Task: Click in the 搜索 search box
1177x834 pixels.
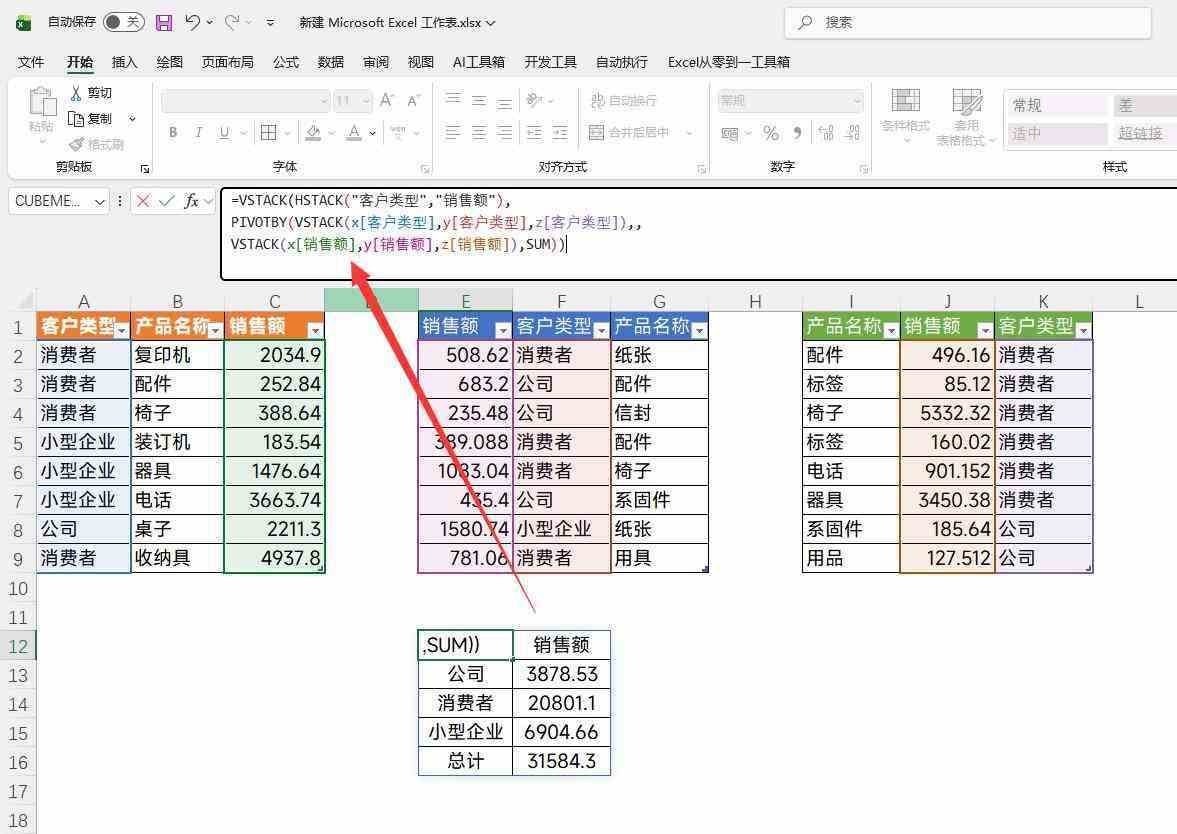Action: tap(968, 23)
